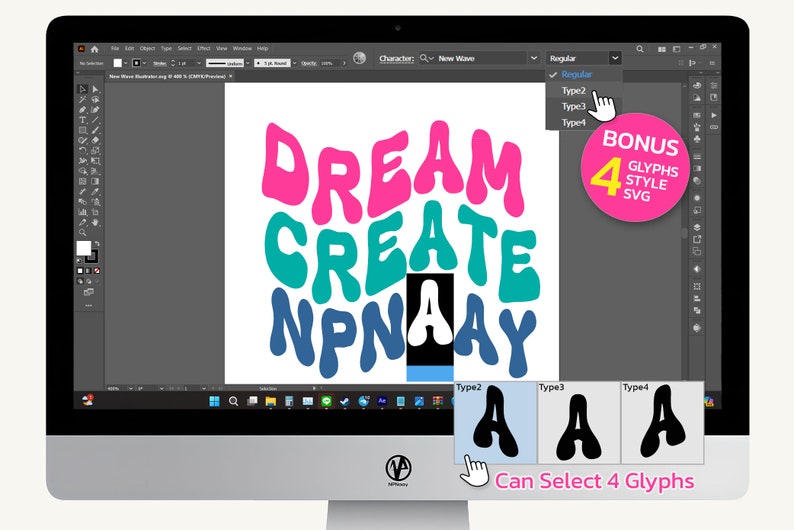794x530 pixels.
Task: Select the Zoom tool in toolbar
Action: point(83,233)
